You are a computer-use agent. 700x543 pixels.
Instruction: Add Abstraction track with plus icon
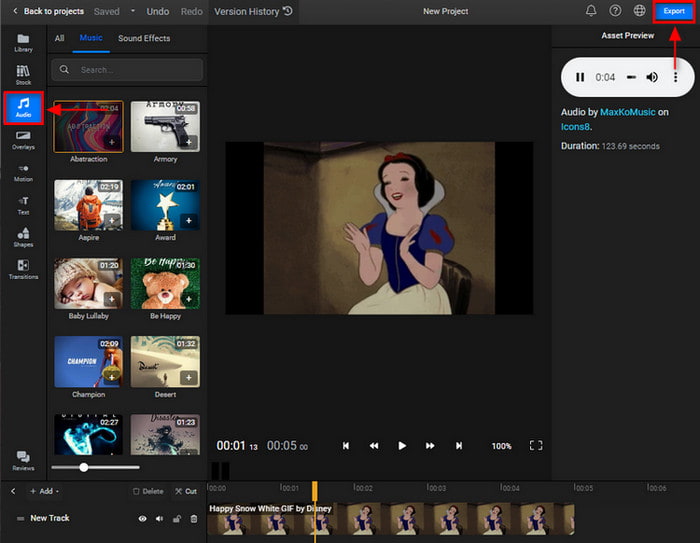click(x=112, y=142)
